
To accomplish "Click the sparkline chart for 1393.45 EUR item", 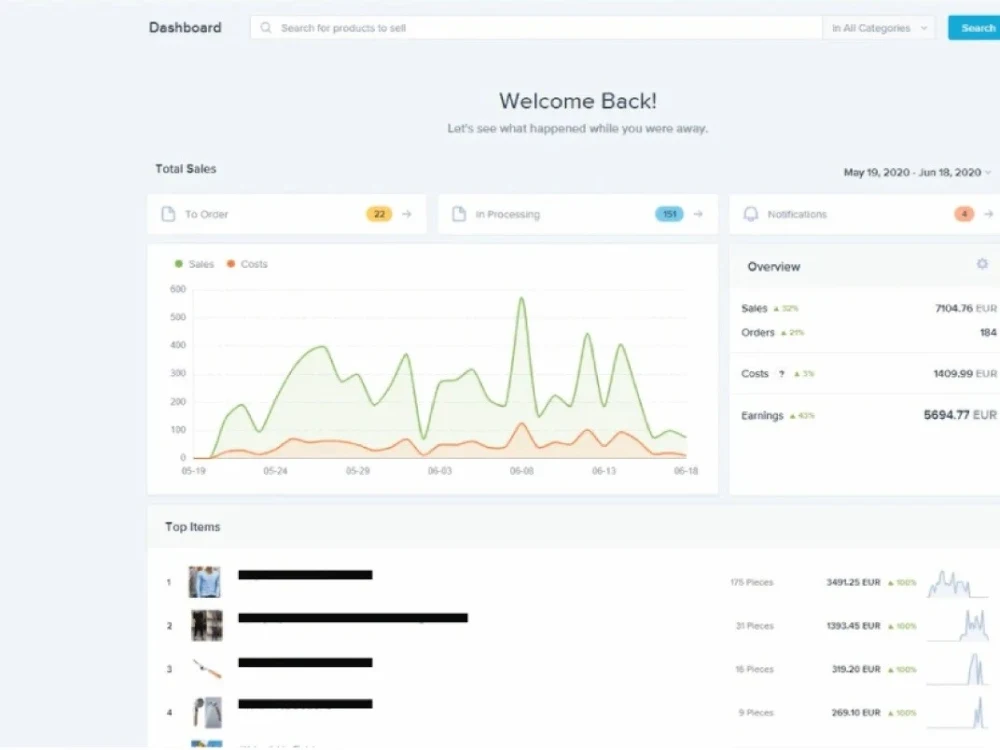I will [x=957, y=625].
